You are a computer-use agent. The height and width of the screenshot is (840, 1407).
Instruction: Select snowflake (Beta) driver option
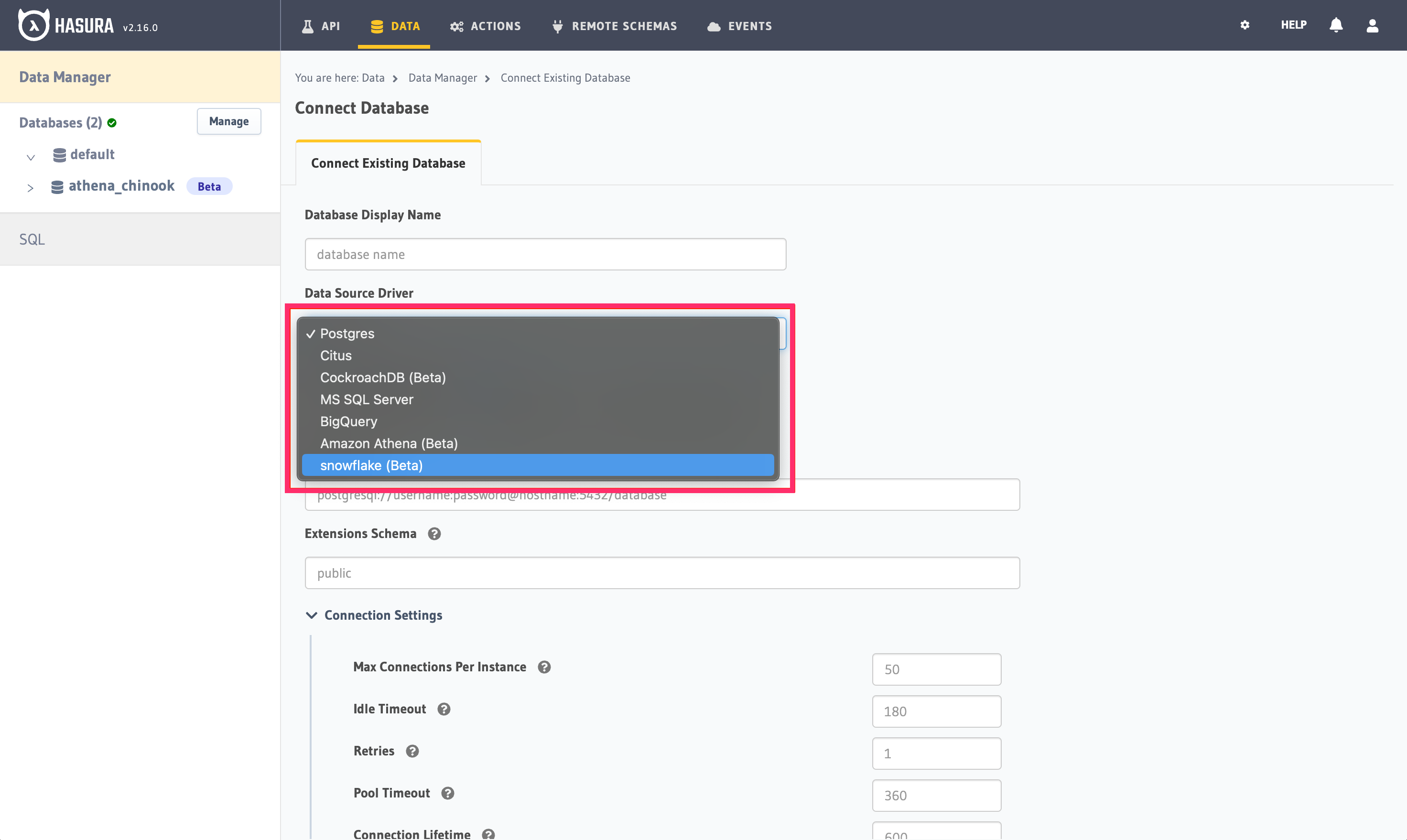(371, 465)
